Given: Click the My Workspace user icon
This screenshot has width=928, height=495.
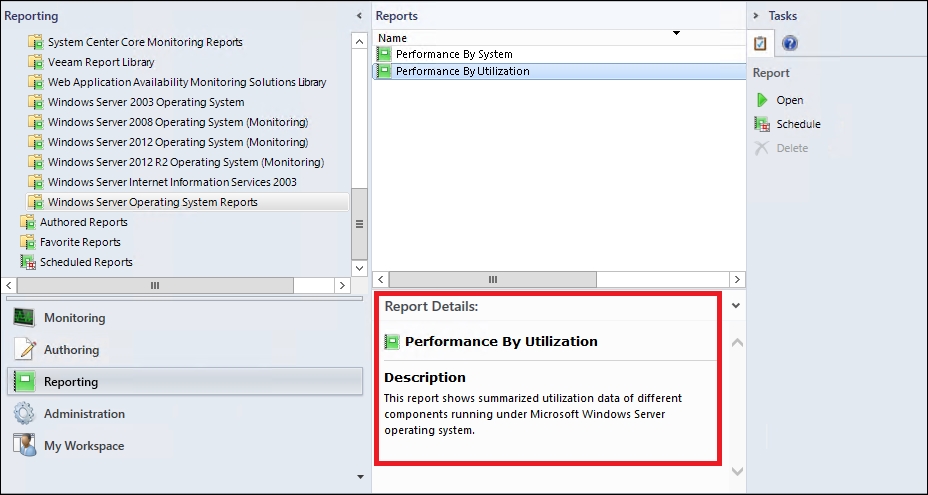Looking at the screenshot, I should [x=25, y=445].
